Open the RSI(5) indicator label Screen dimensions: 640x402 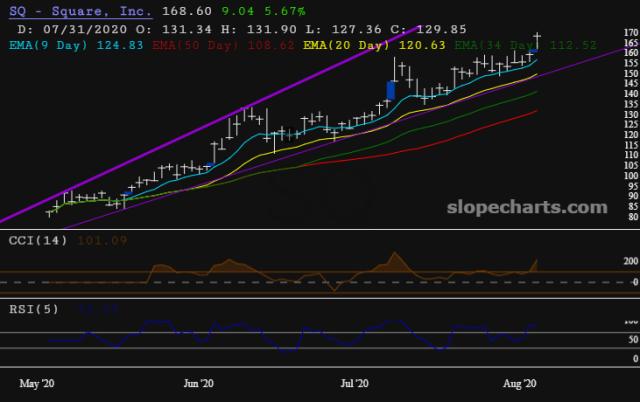coord(31,308)
